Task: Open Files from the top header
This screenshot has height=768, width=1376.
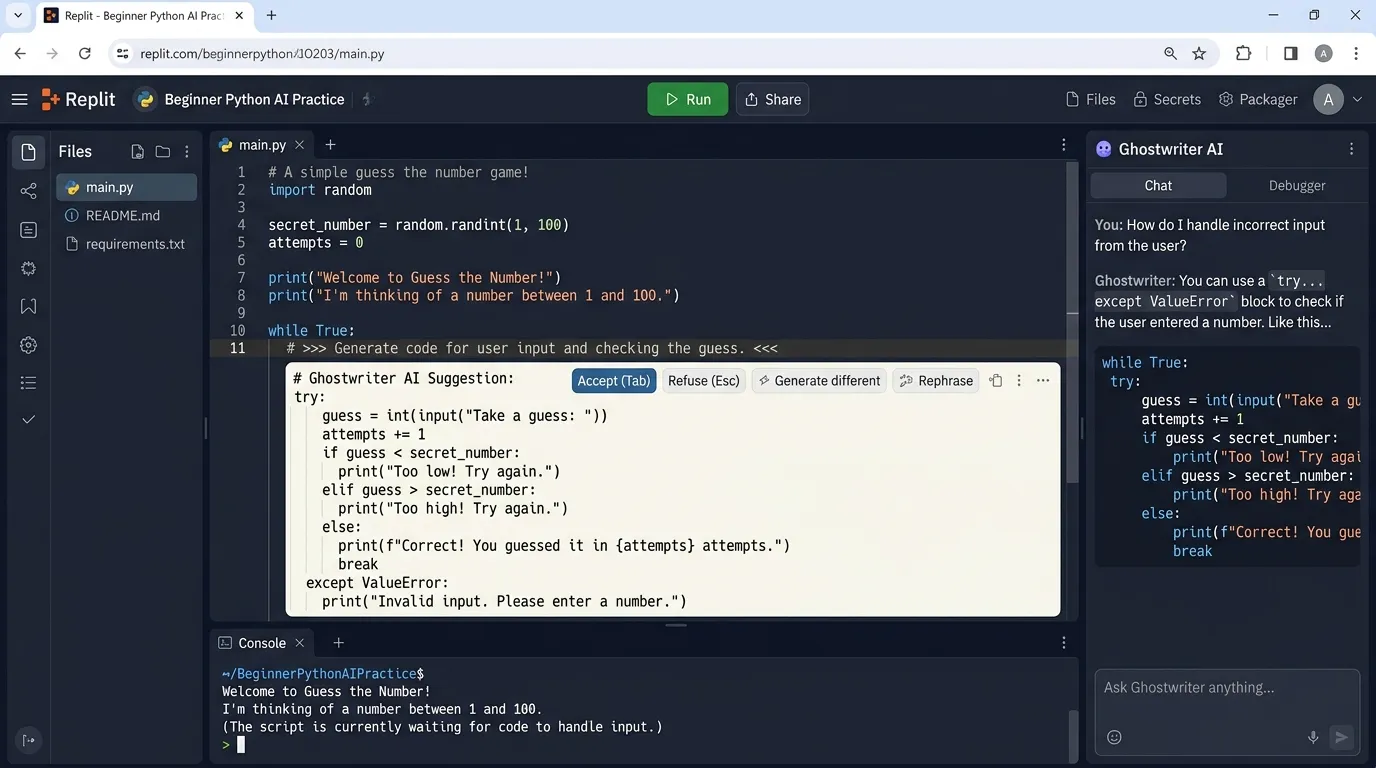Action: tap(1091, 99)
